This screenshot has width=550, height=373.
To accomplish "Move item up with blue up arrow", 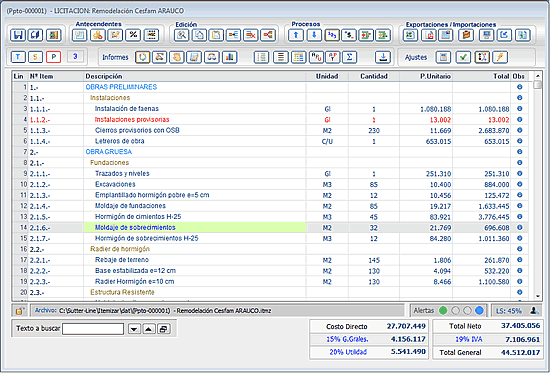I will [296, 35].
